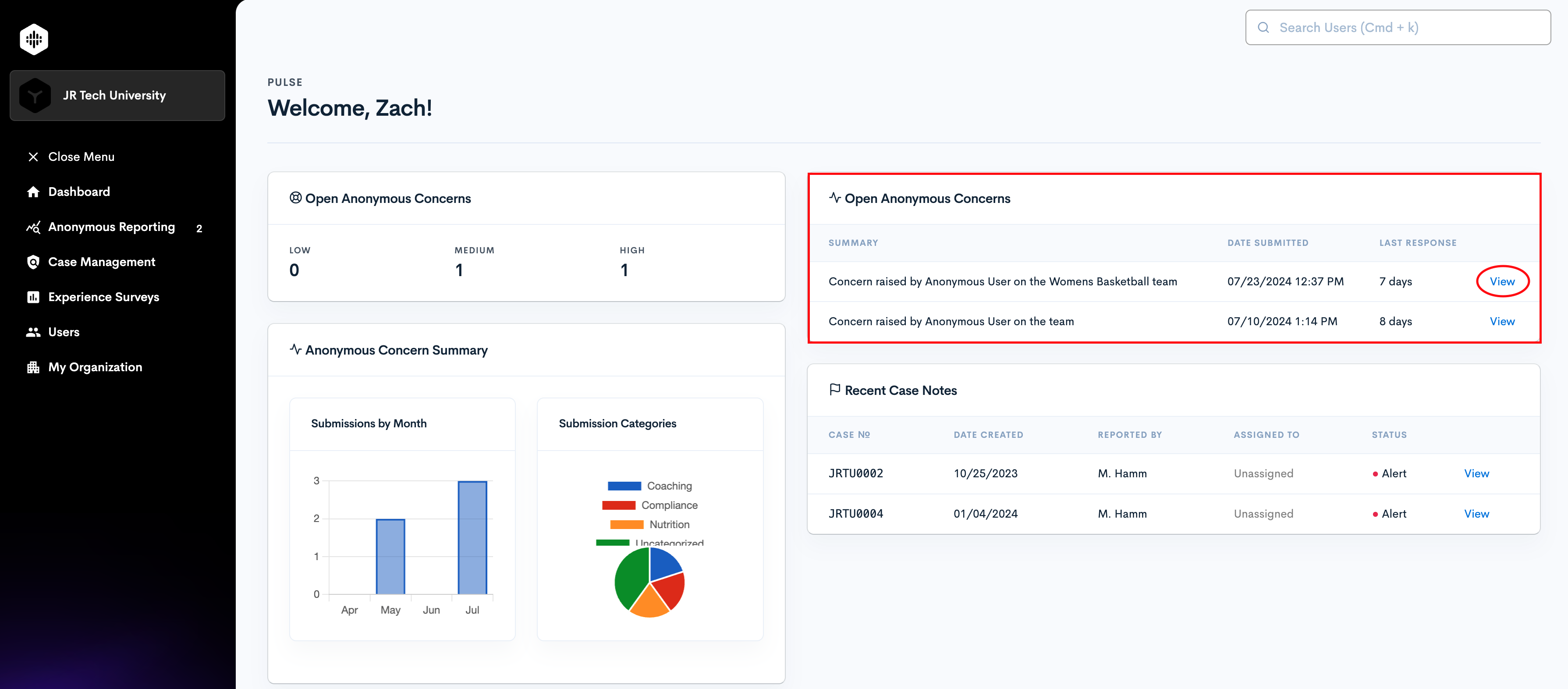The height and width of the screenshot is (689, 1568).
Task: View the concern submitted 07/10/2024
Action: click(1502, 321)
